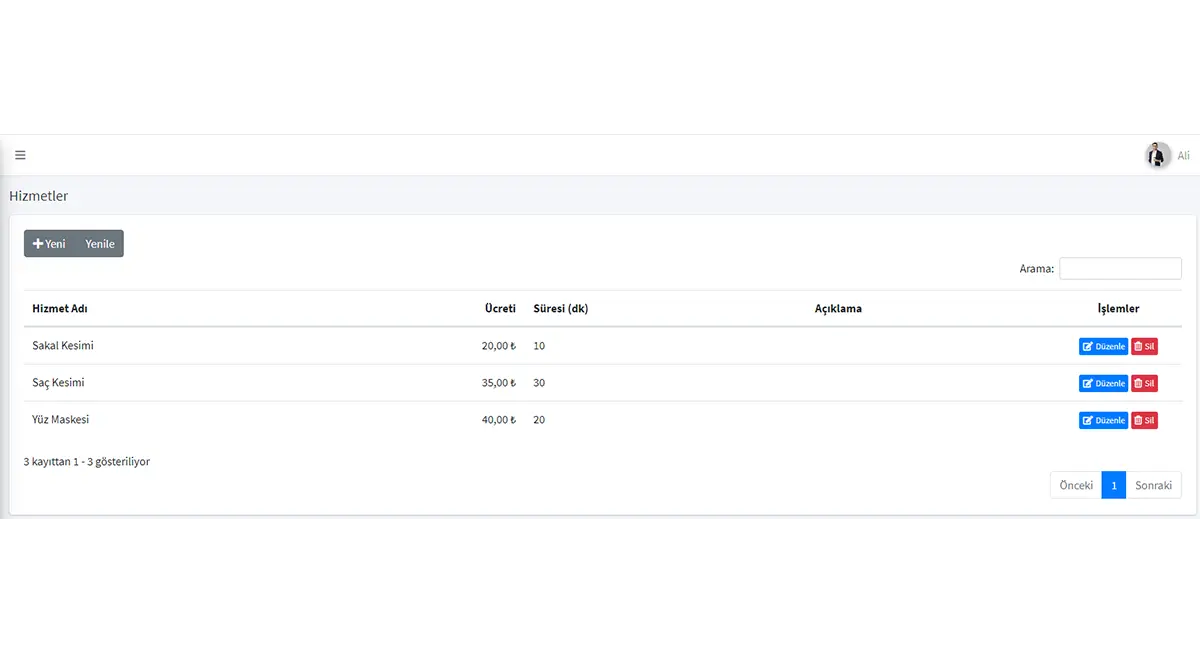This screenshot has height=653, width=1200.
Task: Open the hamburger sidebar menu
Action: (20, 155)
